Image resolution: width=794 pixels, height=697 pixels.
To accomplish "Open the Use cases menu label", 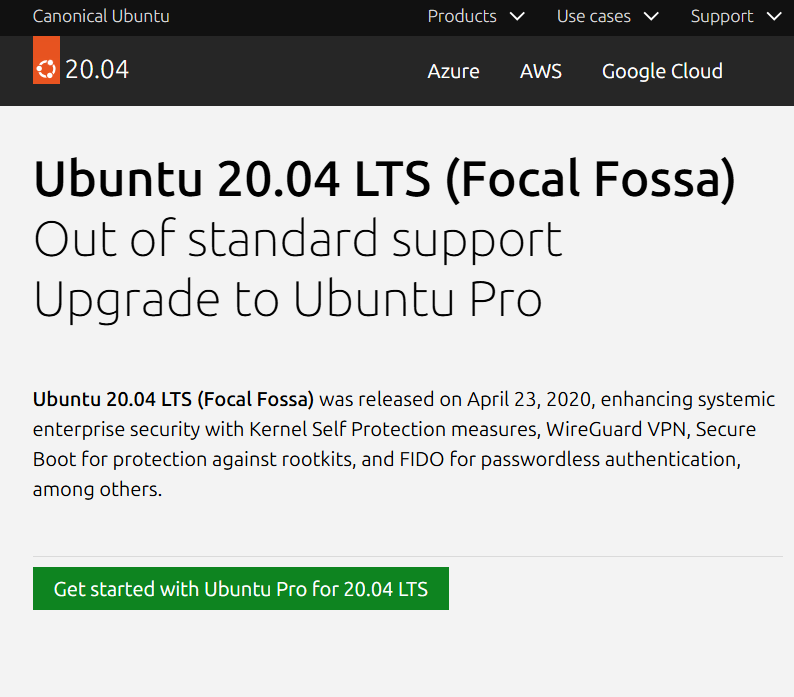I will coord(594,17).
